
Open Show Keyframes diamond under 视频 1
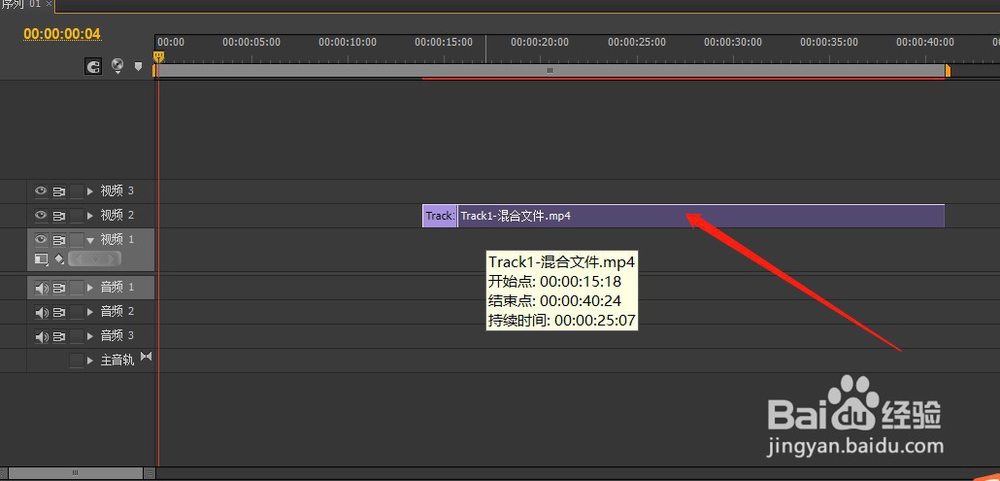point(59,259)
